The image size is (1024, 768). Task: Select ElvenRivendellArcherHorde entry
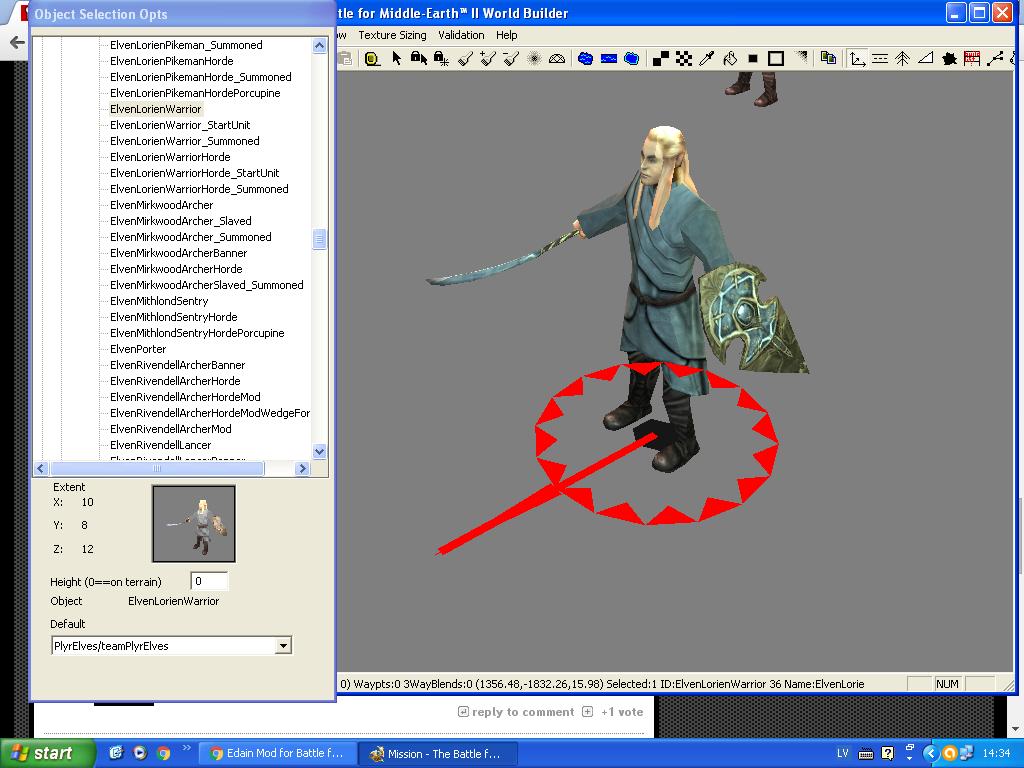pyautogui.click(x=175, y=381)
